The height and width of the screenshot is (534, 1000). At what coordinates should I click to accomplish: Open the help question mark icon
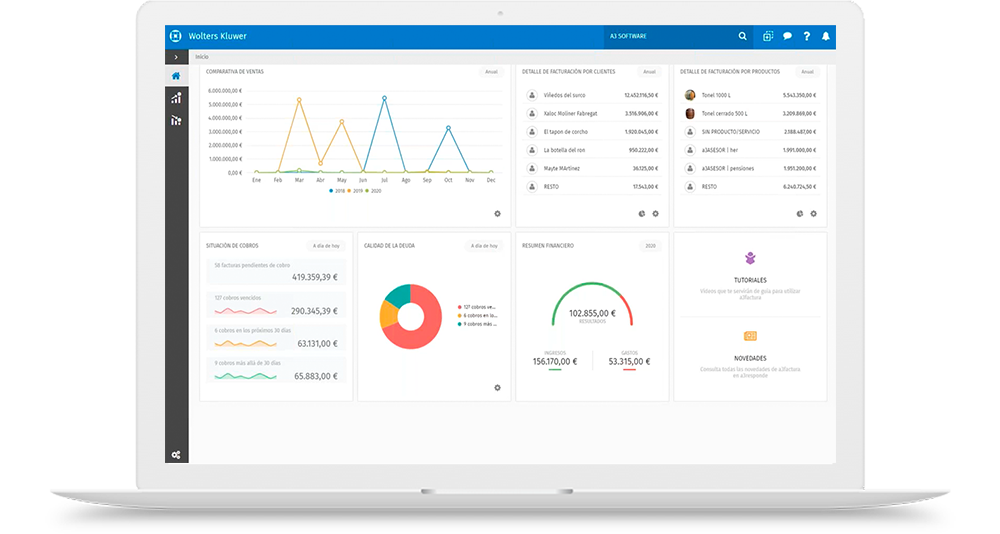807,36
